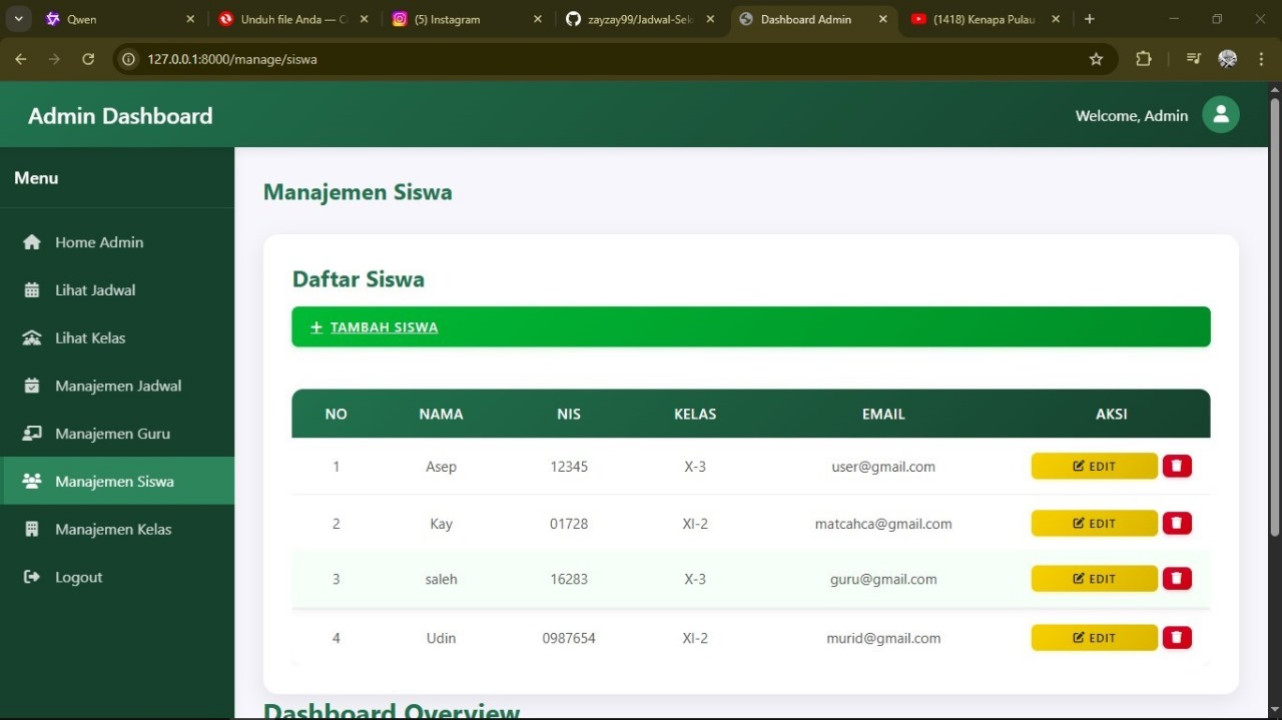
Task: Select Lihat Jadwal in the sidebar
Action: pyautogui.click(x=95, y=290)
